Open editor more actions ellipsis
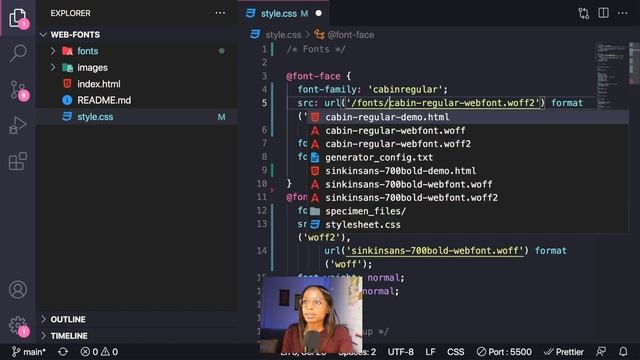640x360 pixels. coord(622,13)
